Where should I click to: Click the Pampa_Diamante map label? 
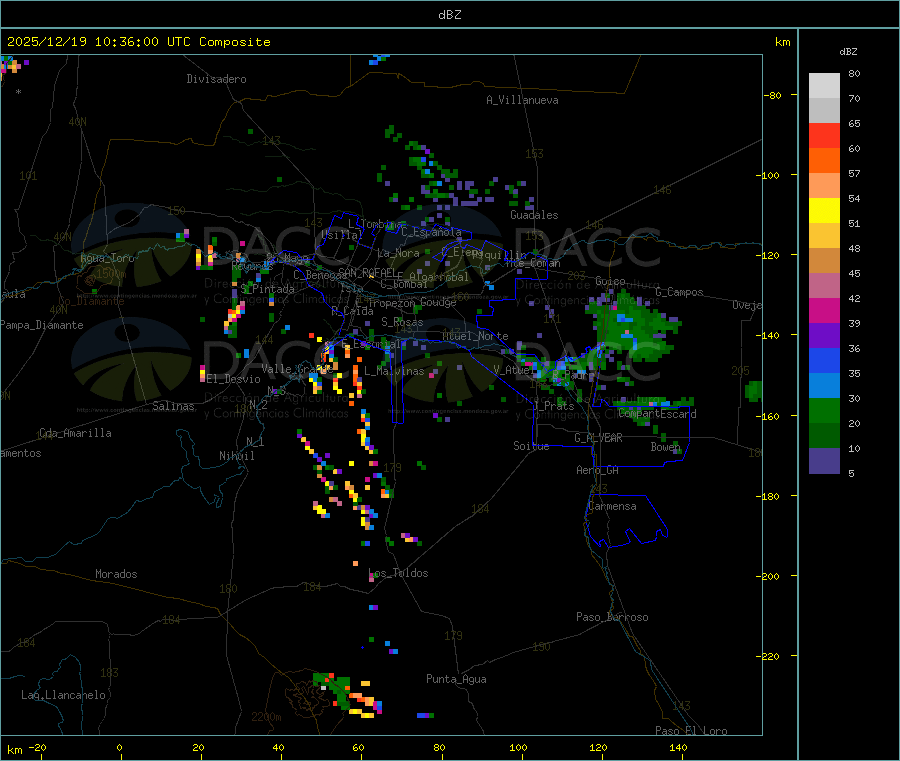[41, 325]
